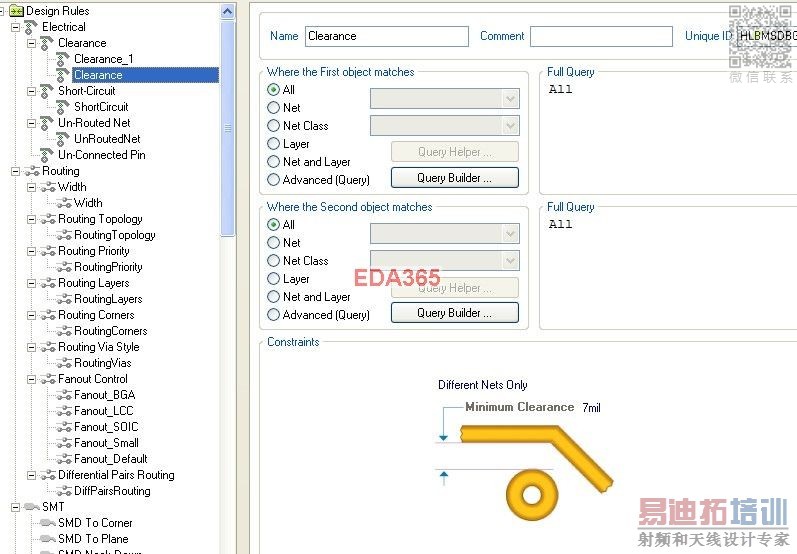Select Advanced (Query) for Second object
Screen dimensions: 797x554
(273, 315)
